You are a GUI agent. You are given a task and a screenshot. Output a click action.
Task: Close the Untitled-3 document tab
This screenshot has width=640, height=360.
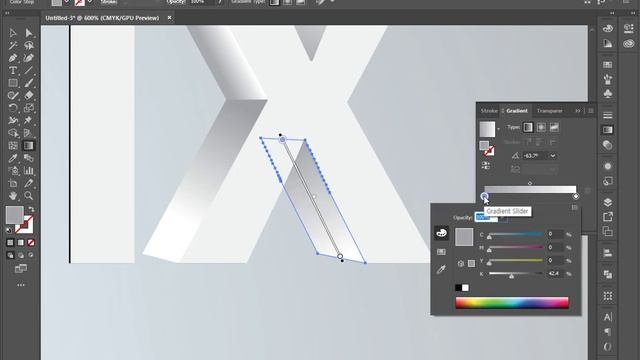(x=169, y=18)
